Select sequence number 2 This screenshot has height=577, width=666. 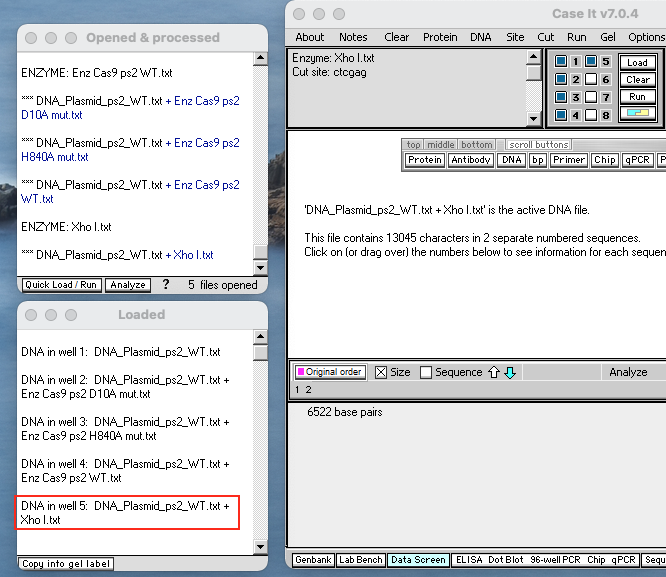point(308,390)
